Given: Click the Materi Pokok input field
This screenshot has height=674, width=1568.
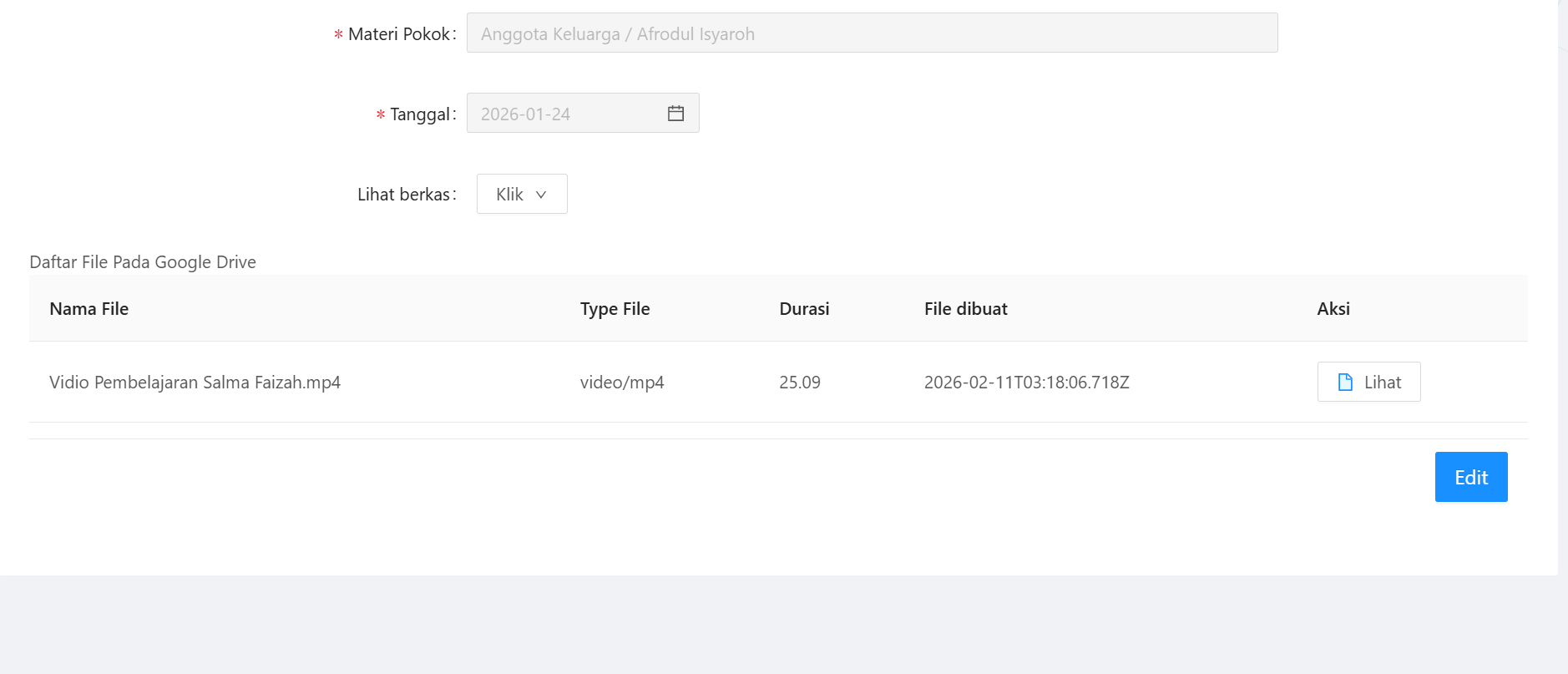Looking at the screenshot, I should pyautogui.click(x=871, y=33).
